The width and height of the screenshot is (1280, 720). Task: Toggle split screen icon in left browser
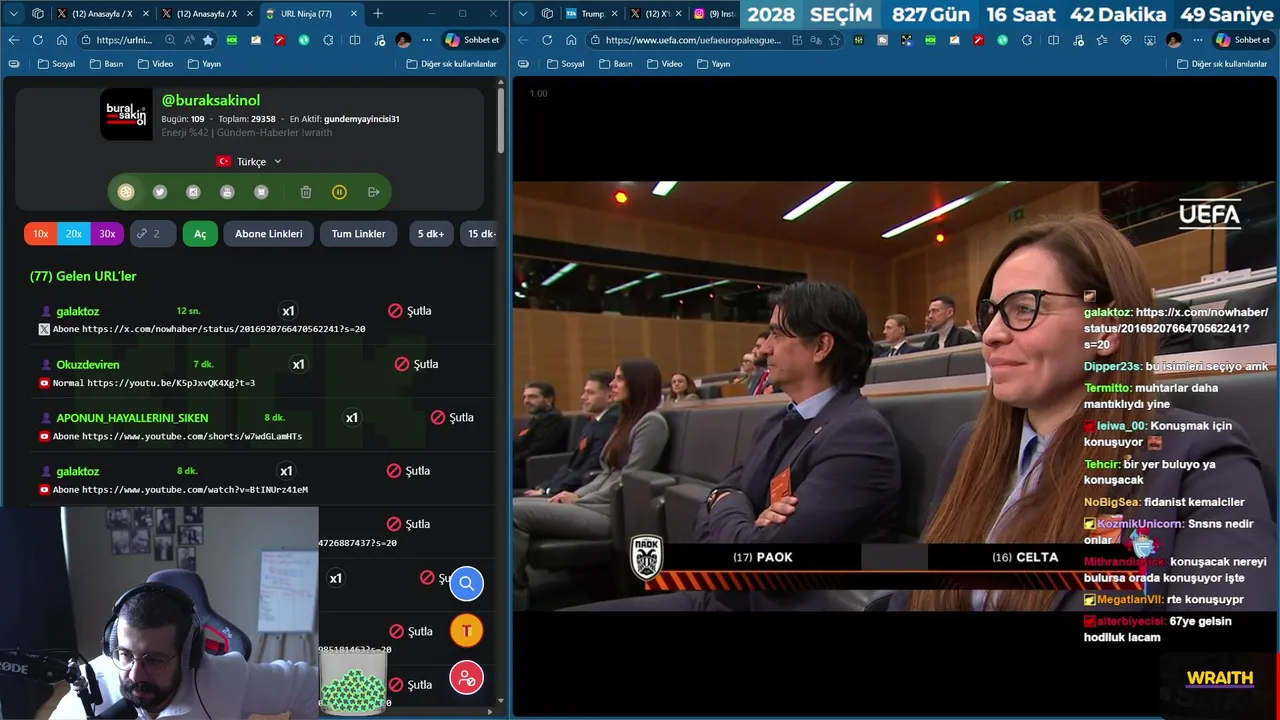[x=355, y=40]
